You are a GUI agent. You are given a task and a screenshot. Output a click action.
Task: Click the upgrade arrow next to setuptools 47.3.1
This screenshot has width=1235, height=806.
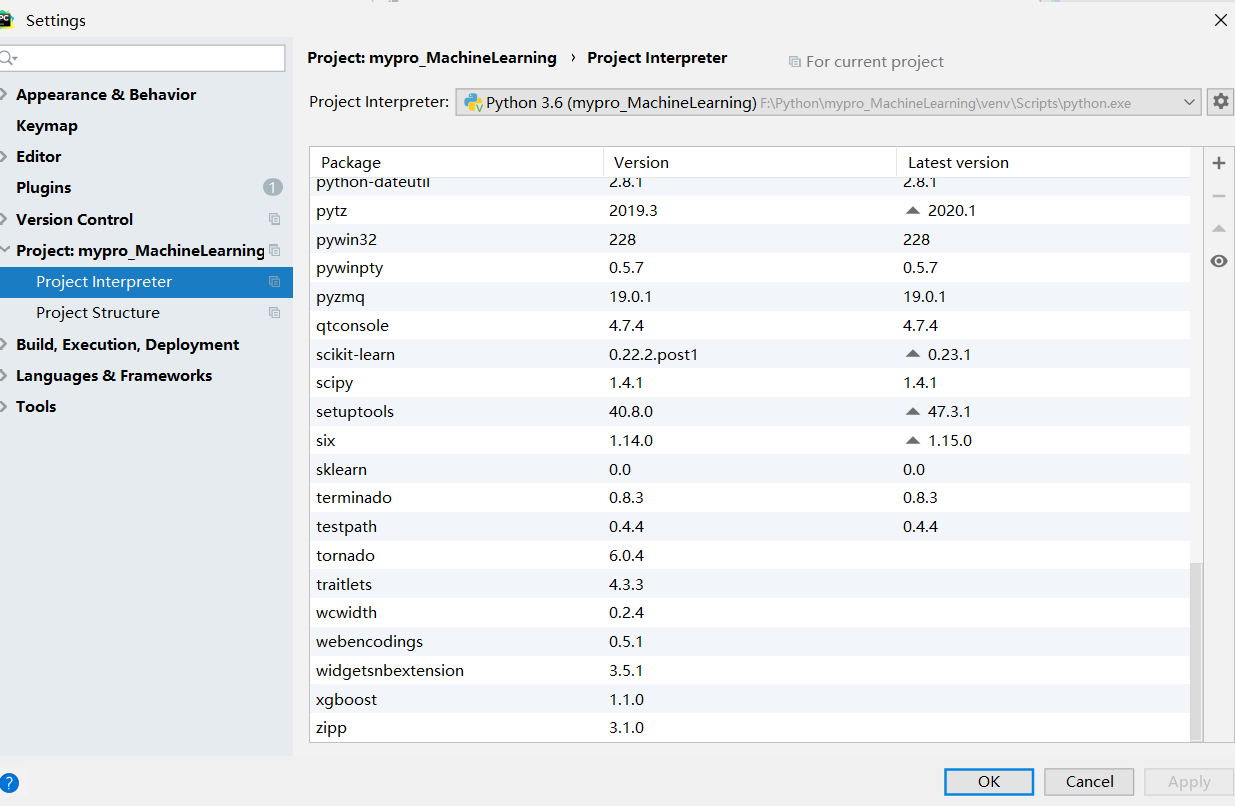point(911,412)
